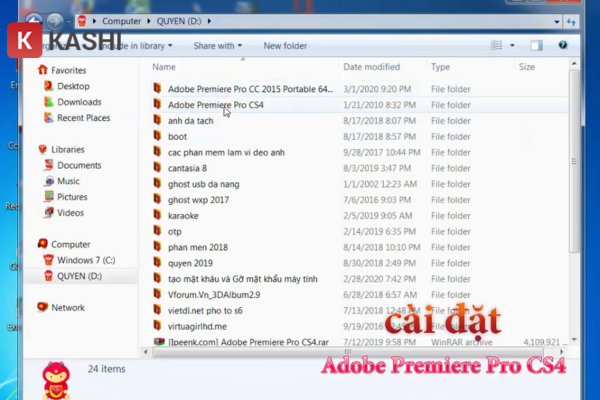The image size is (600, 400).
Task: Open the view options dropdown arrow
Action: [x=512, y=46]
